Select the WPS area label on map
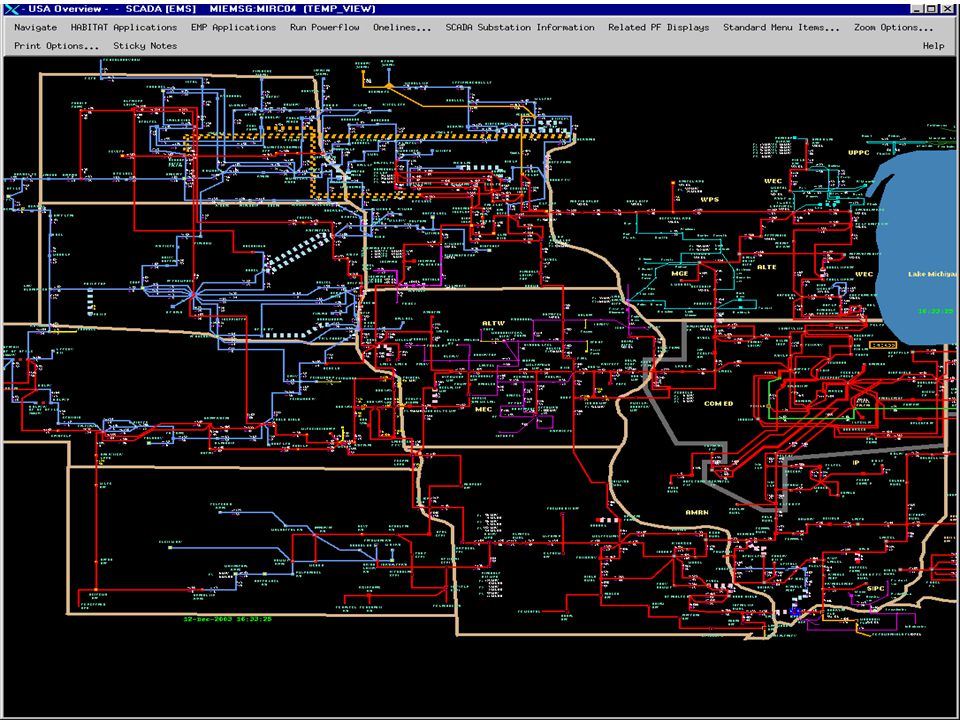Image resolution: width=960 pixels, height=720 pixels. [x=709, y=200]
